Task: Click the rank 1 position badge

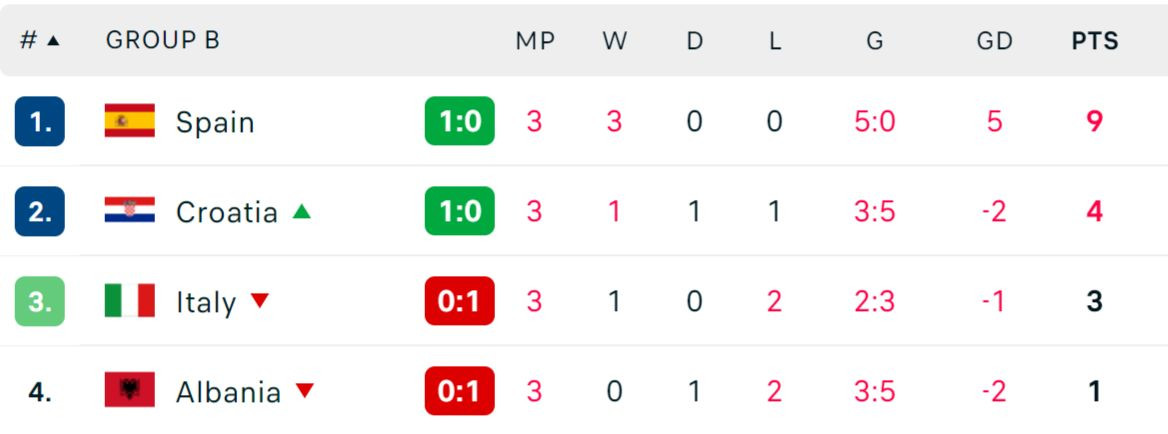Action: click(40, 122)
